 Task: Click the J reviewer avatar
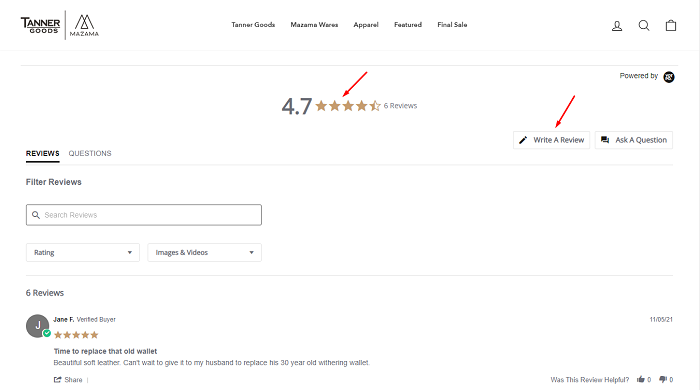click(x=38, y=326)
